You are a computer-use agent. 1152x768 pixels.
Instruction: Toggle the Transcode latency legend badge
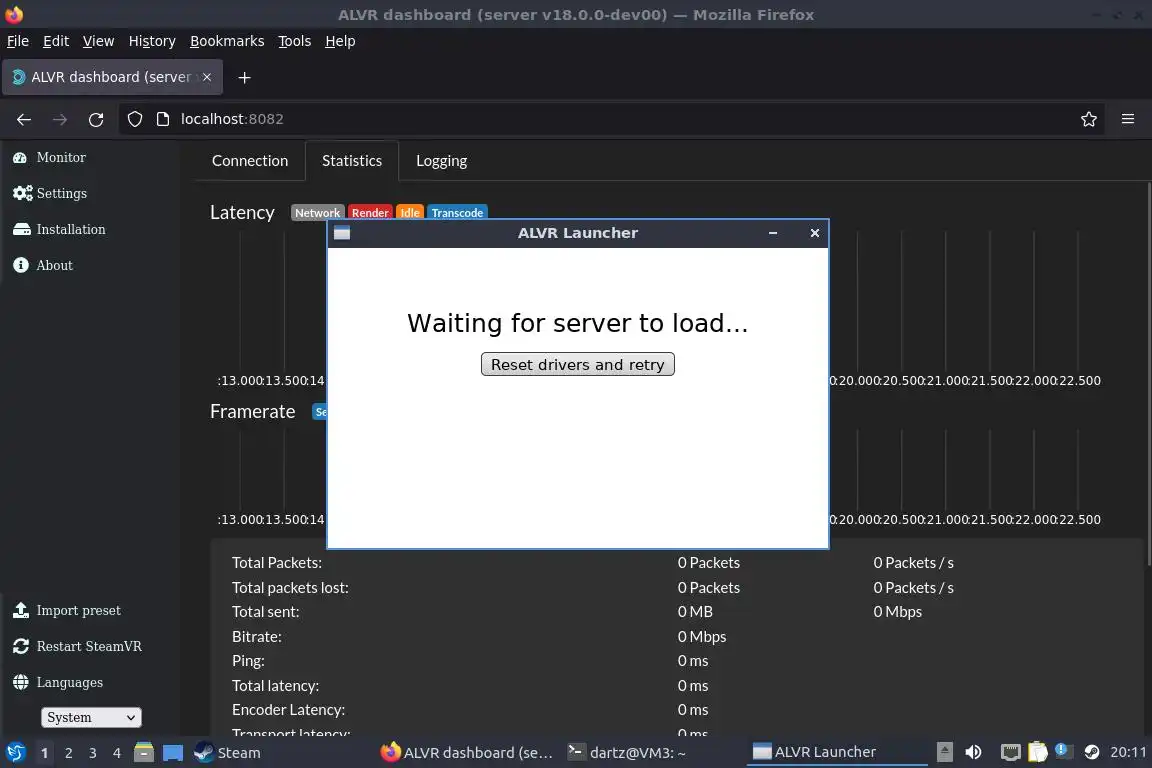457,212
